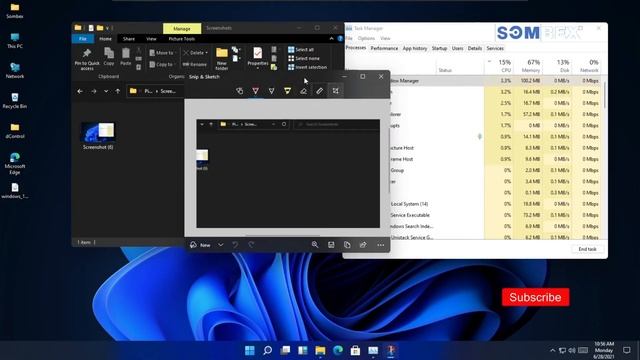Screen dimensions: 640x360
Task: Click the End task button
Action: [x=587, y=249]
